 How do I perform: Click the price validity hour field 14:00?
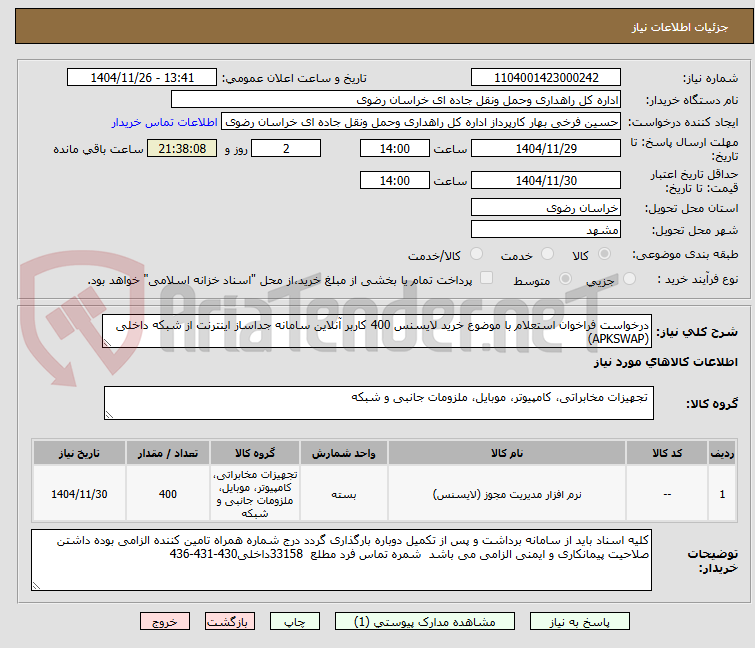pos(395,181)
